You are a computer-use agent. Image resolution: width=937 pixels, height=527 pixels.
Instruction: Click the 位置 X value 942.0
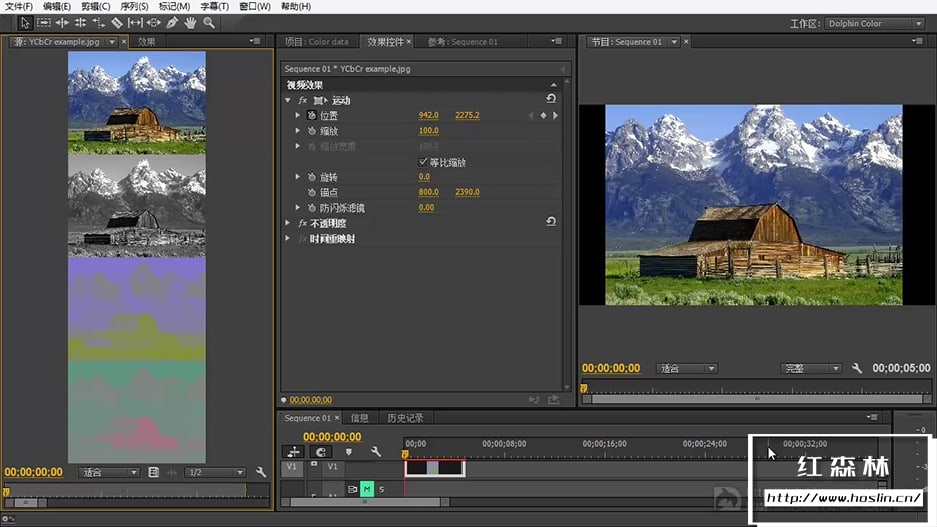coord(428,115)
